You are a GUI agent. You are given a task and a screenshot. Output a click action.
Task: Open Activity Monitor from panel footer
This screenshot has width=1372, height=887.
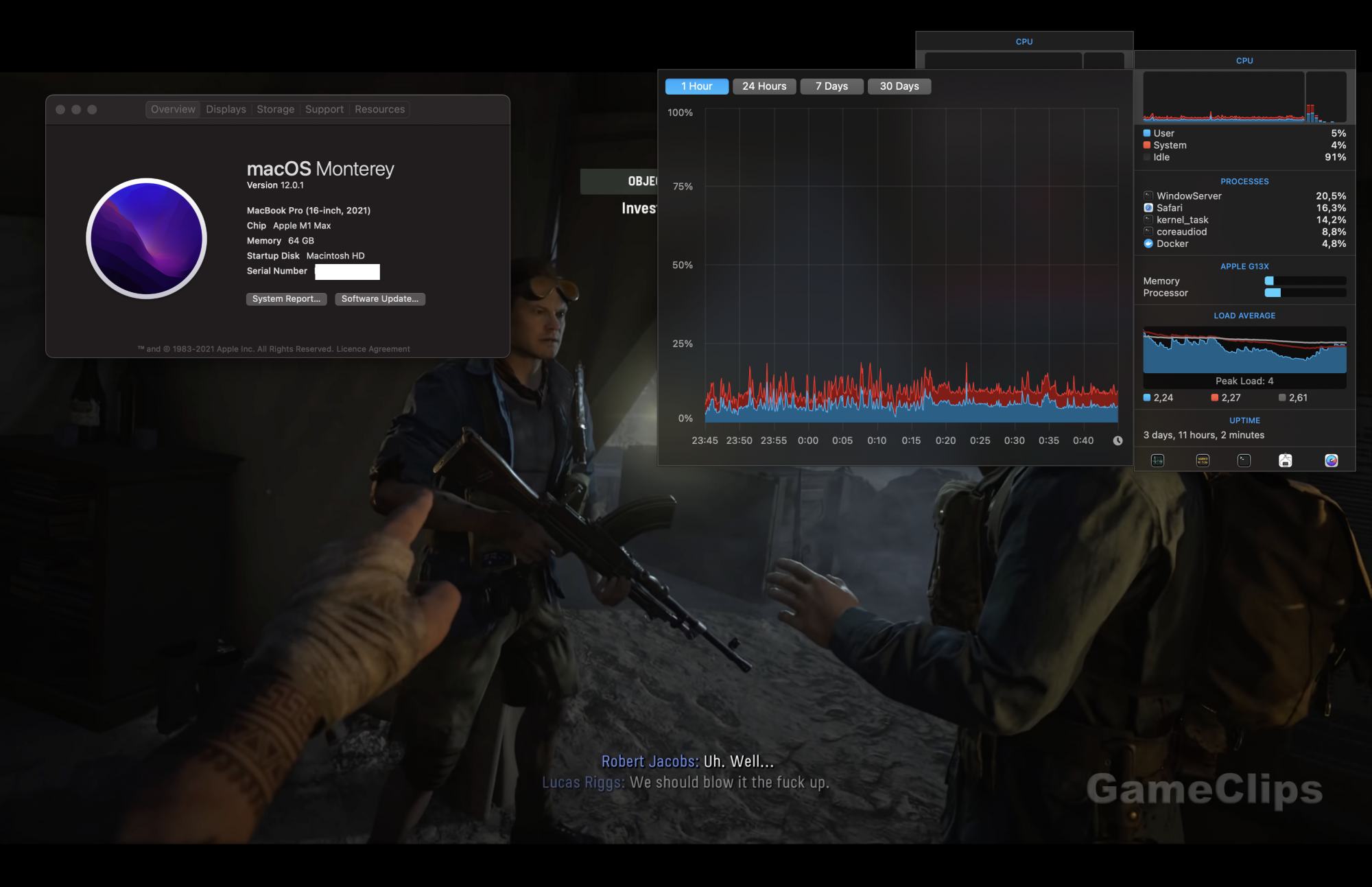pos(1157,460)
